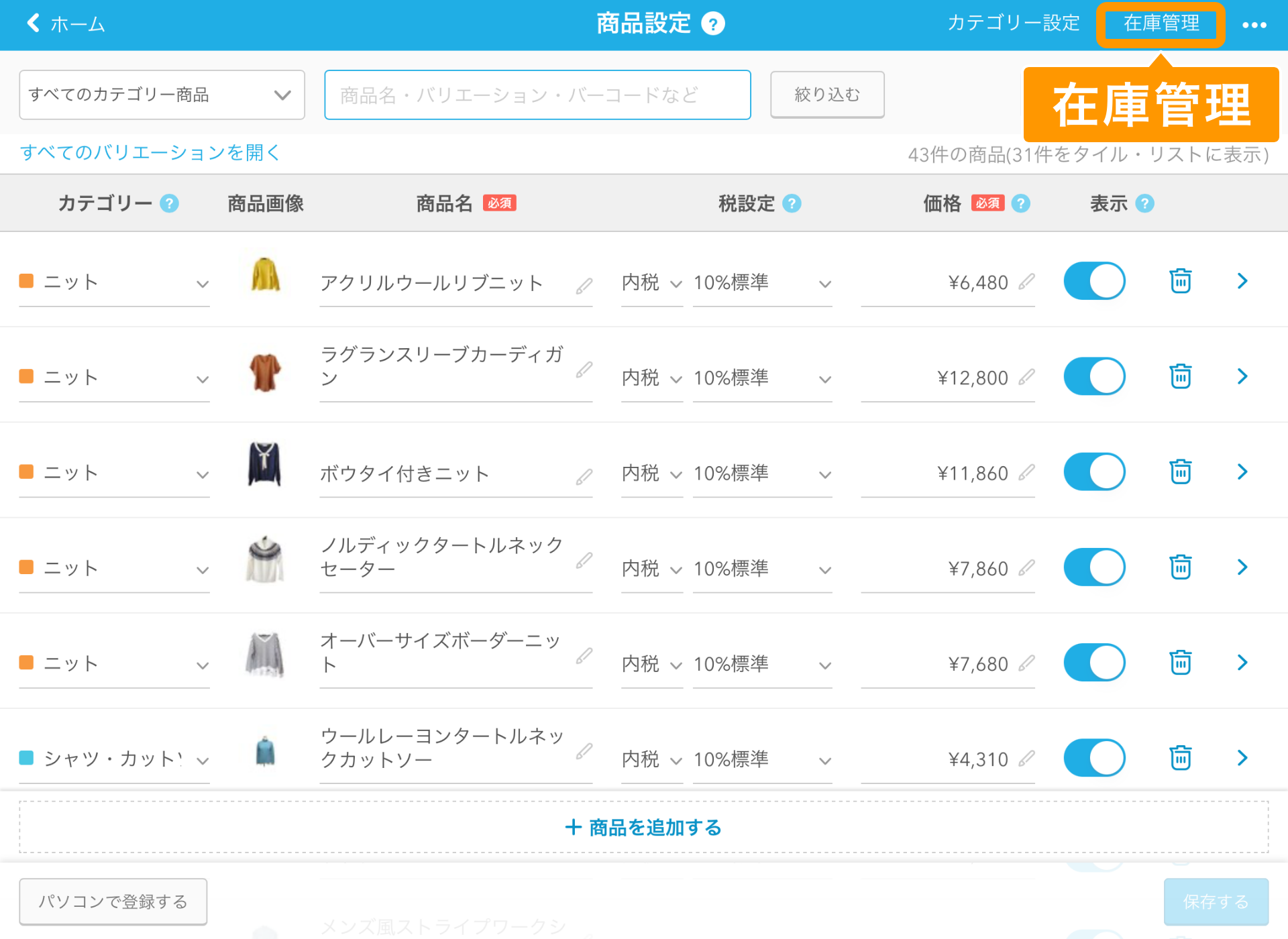This screenshot has height=939, width=1288.
Task: Open help icon beside 商品設定 title
Action: 713,24
